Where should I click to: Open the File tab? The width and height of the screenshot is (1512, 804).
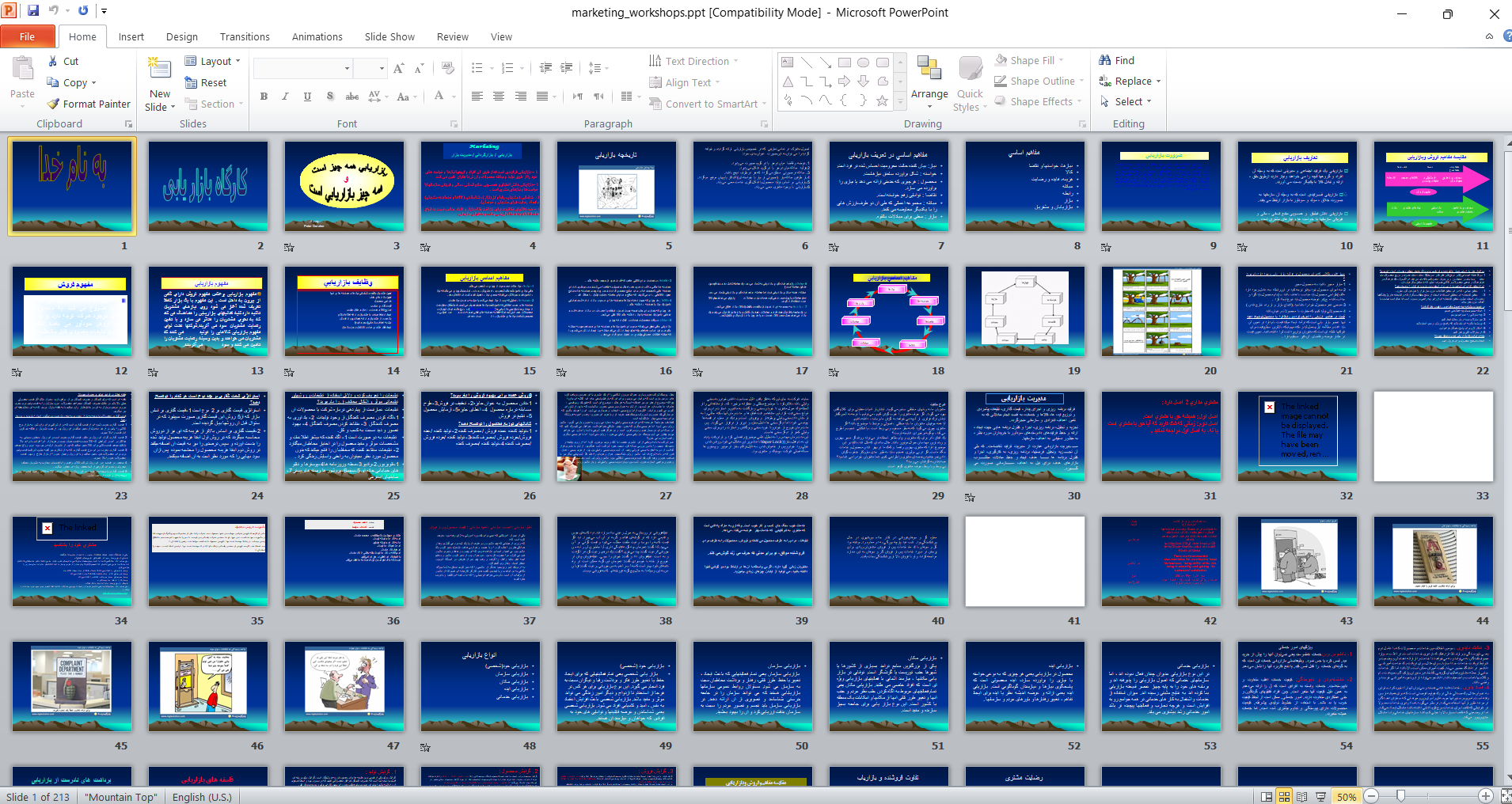(x=28, y=36)
